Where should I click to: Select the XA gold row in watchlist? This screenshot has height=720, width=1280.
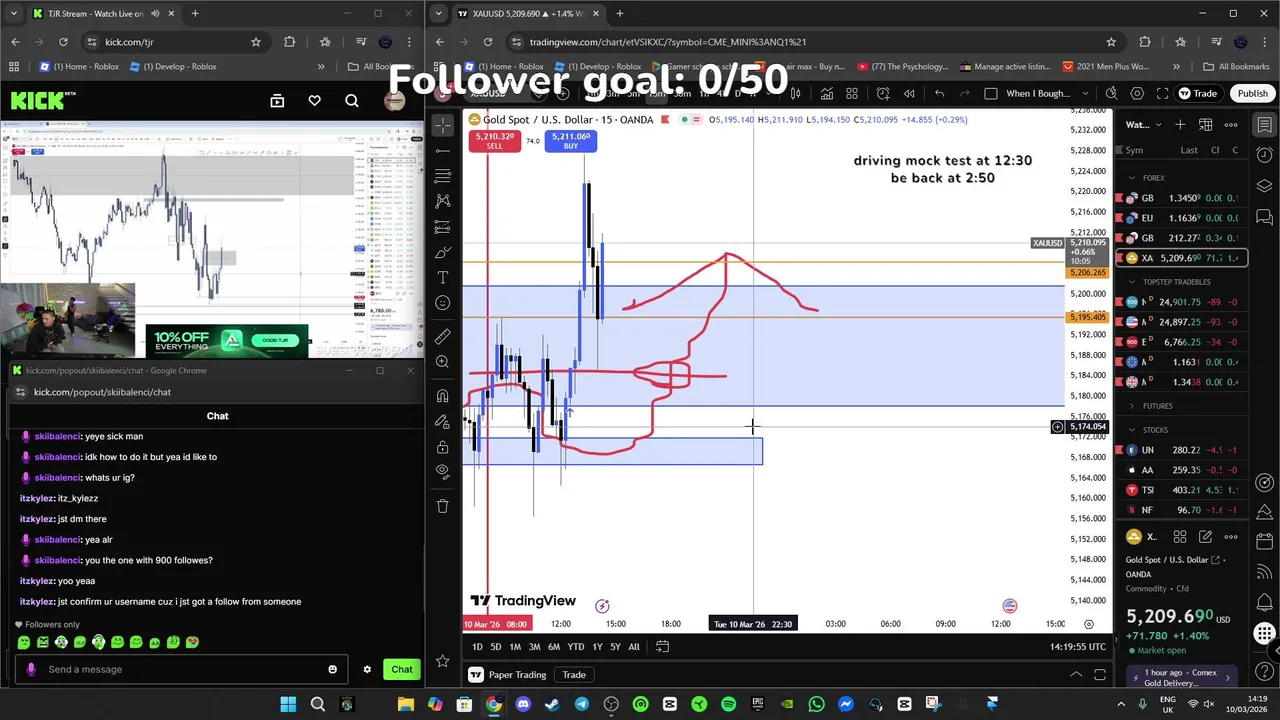coord(1181,258)
